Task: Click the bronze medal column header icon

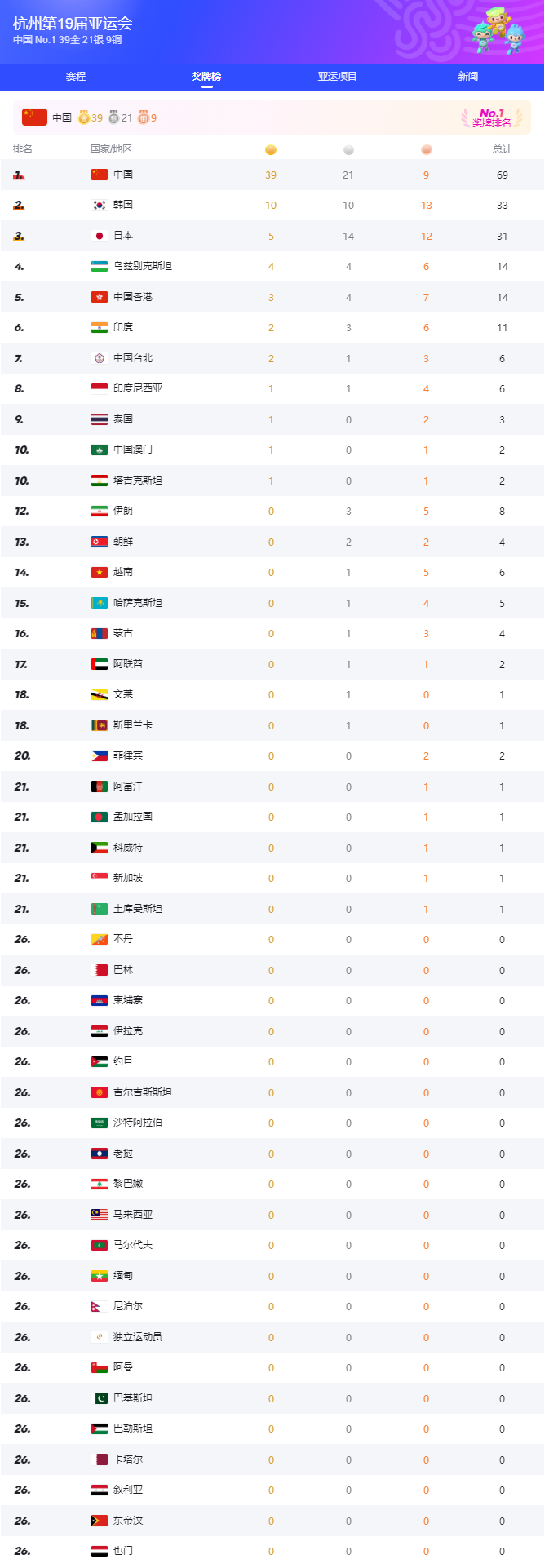Action: [x=426, y=150]
